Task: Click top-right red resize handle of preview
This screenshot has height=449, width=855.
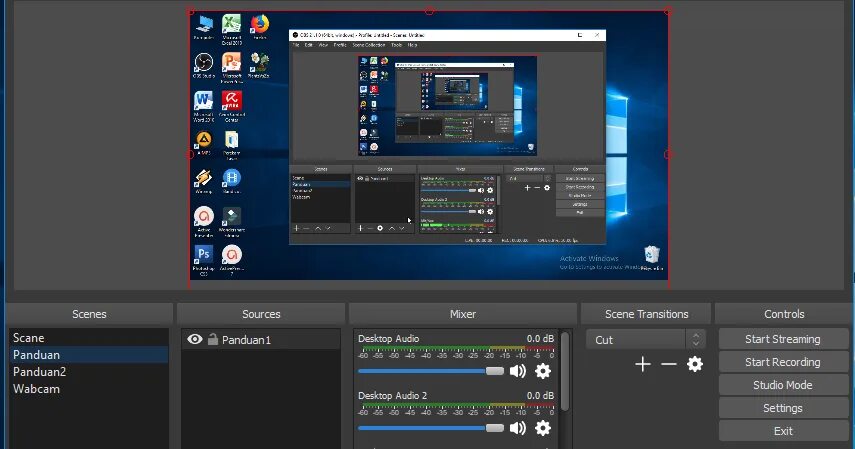Action: 669,11
